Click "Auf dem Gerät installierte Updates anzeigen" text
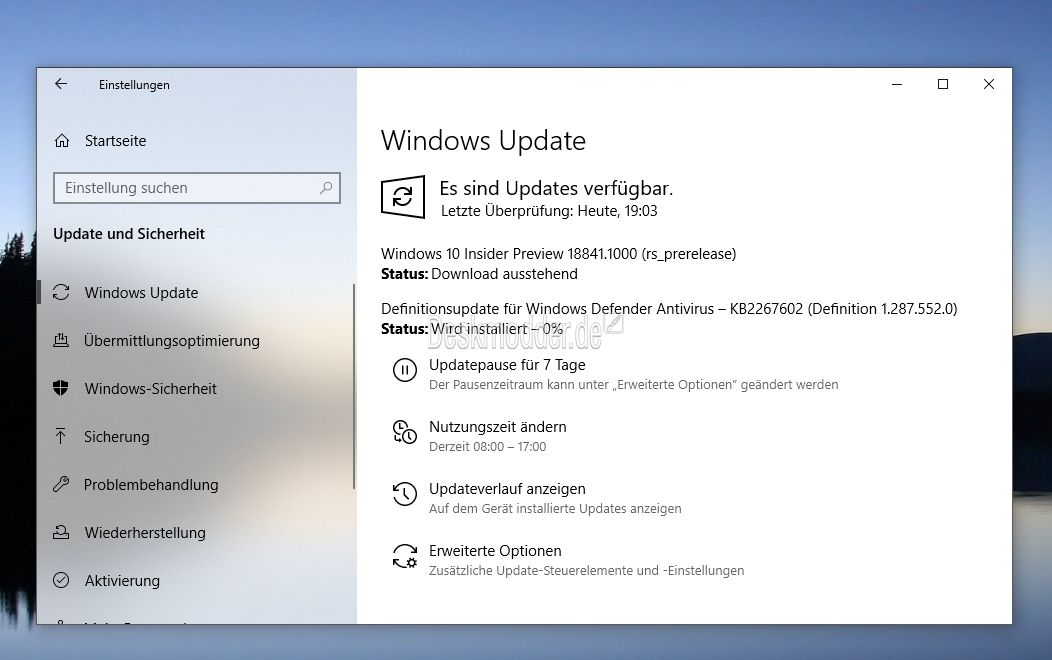The height and width of the screenshot is (660, 1052). tap(556, 508)
